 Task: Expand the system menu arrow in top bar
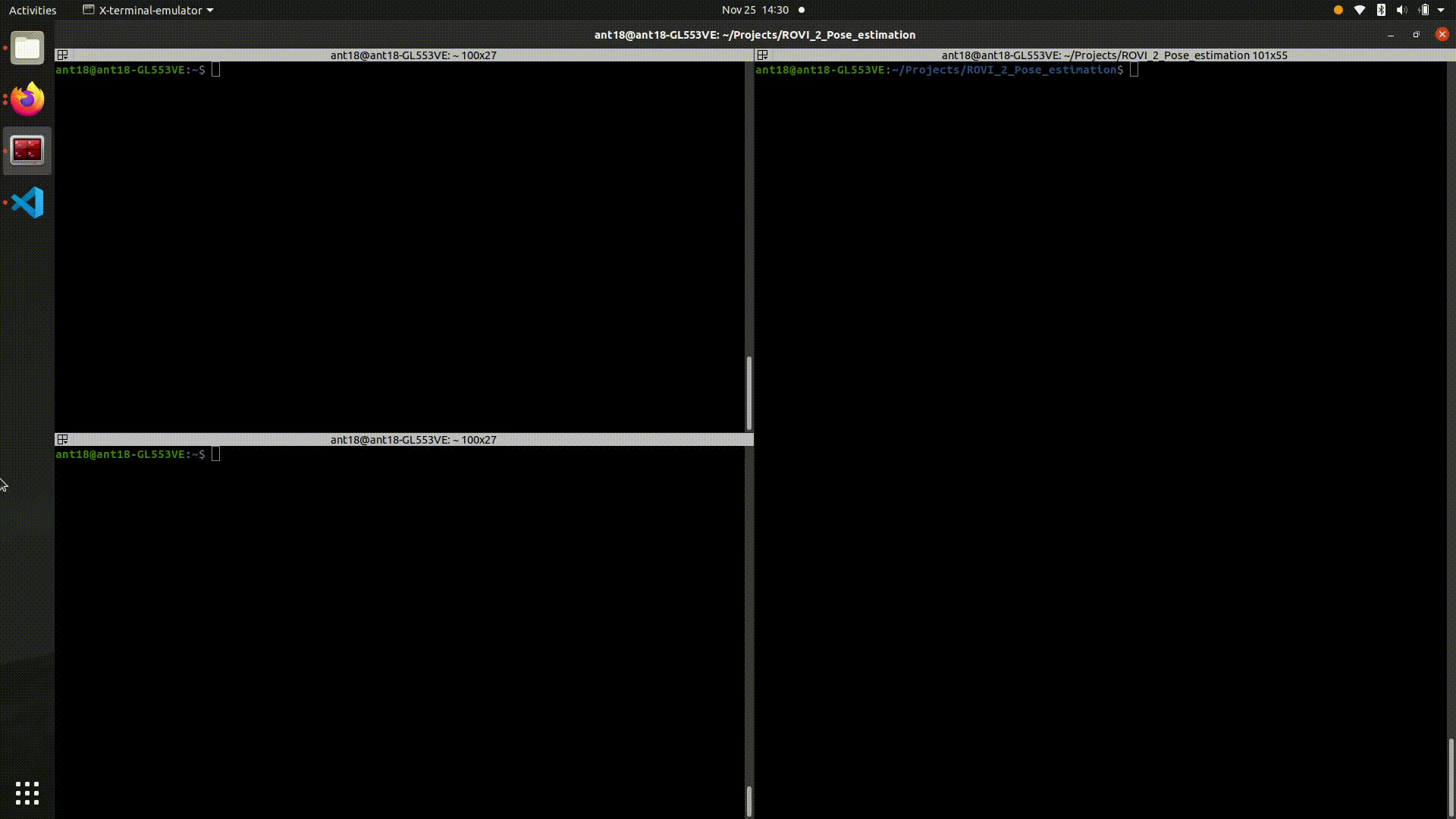1441,10
